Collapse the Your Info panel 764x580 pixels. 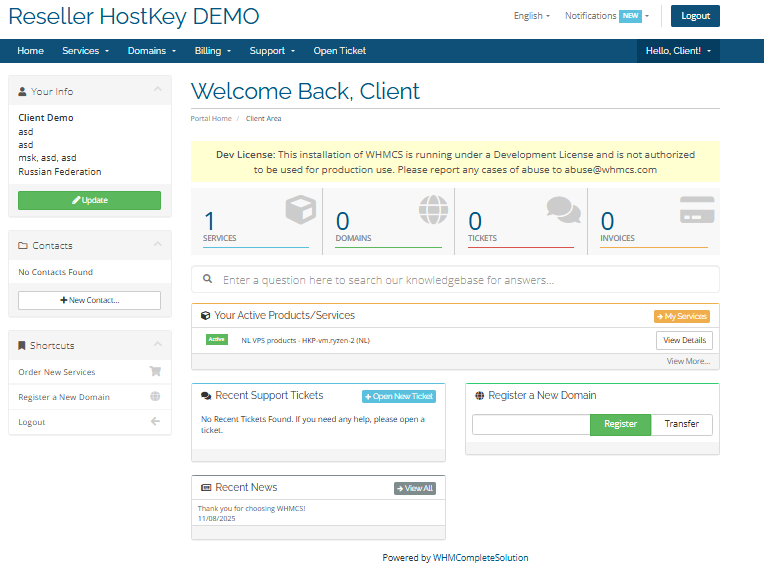[157, 91]
